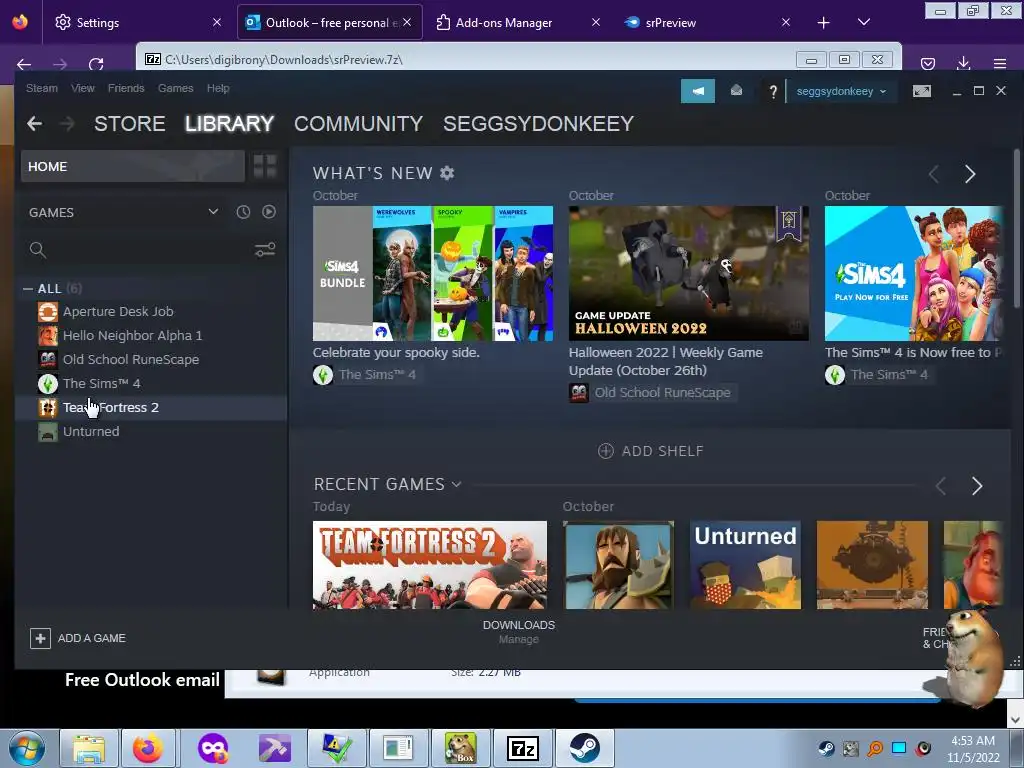
Task: Open DOWNLOADS Manage link
Action: 519,632
